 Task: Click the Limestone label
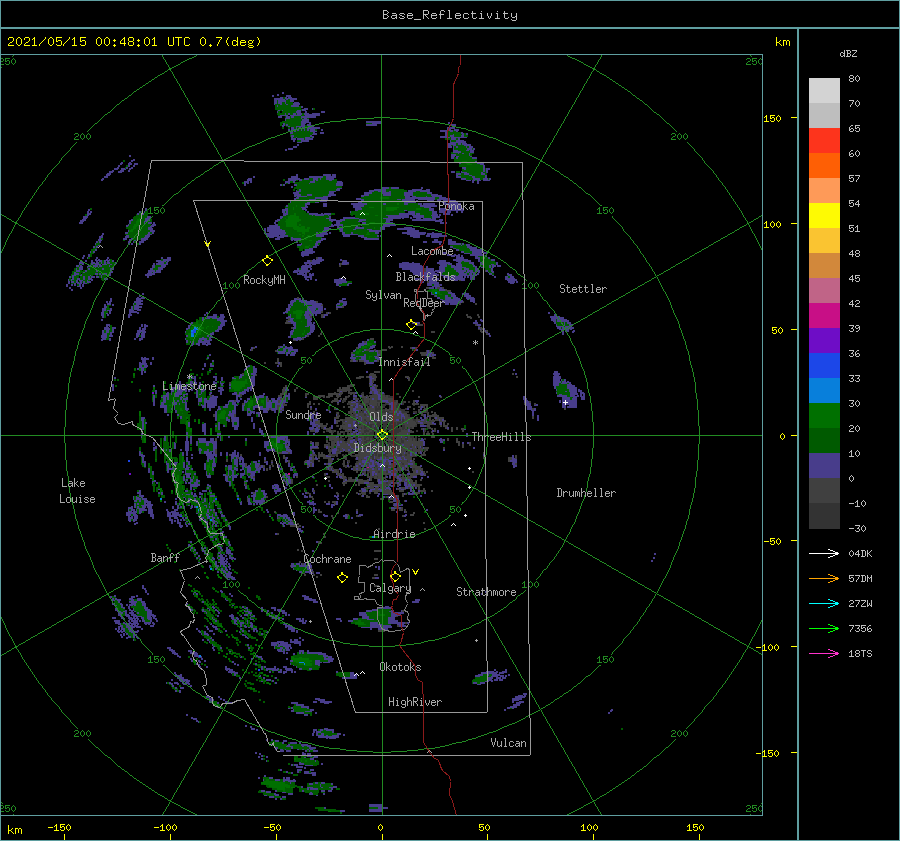[189, 386]
